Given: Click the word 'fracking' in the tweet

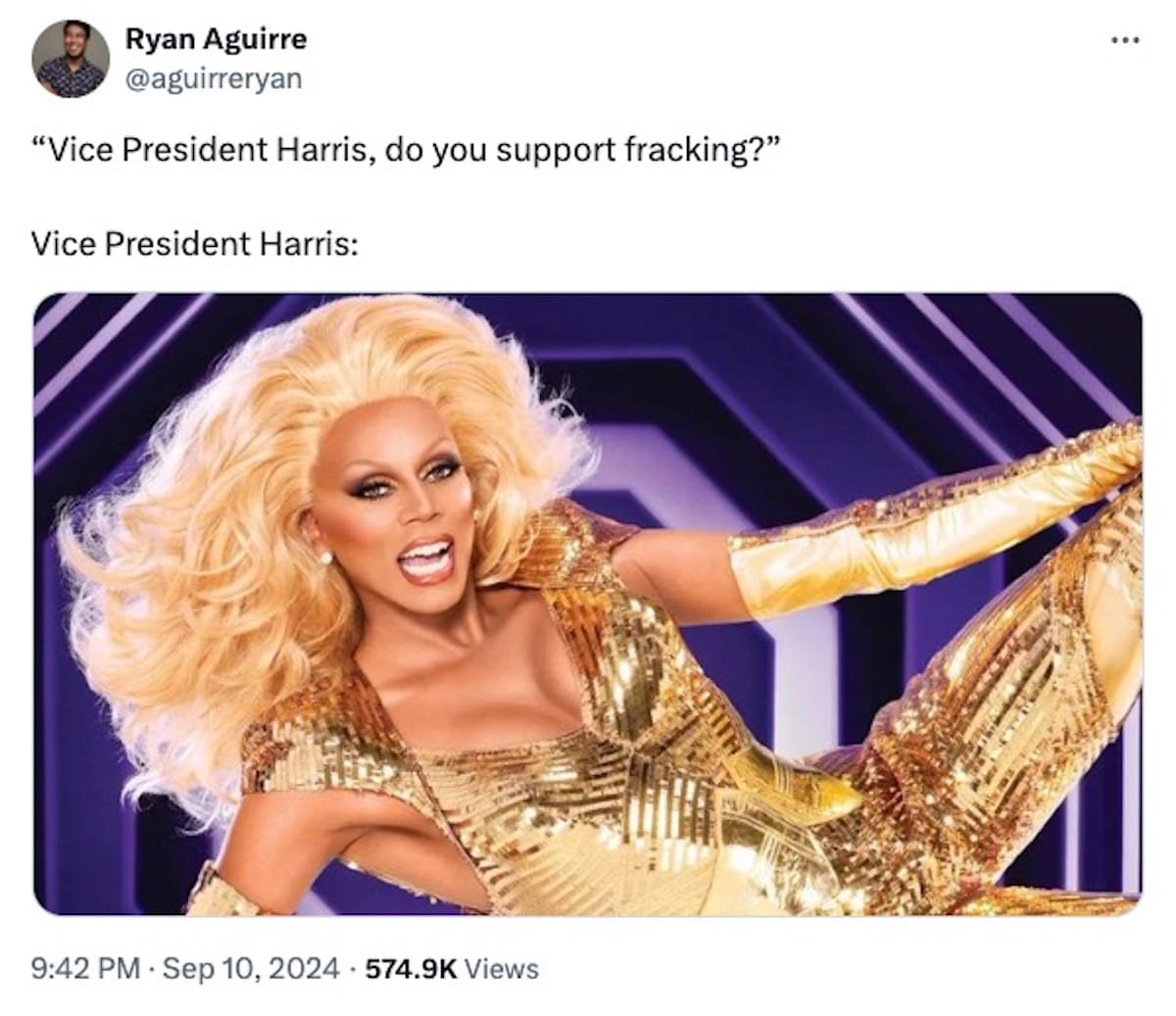Looking at the screenshot, I should point(690,150).
